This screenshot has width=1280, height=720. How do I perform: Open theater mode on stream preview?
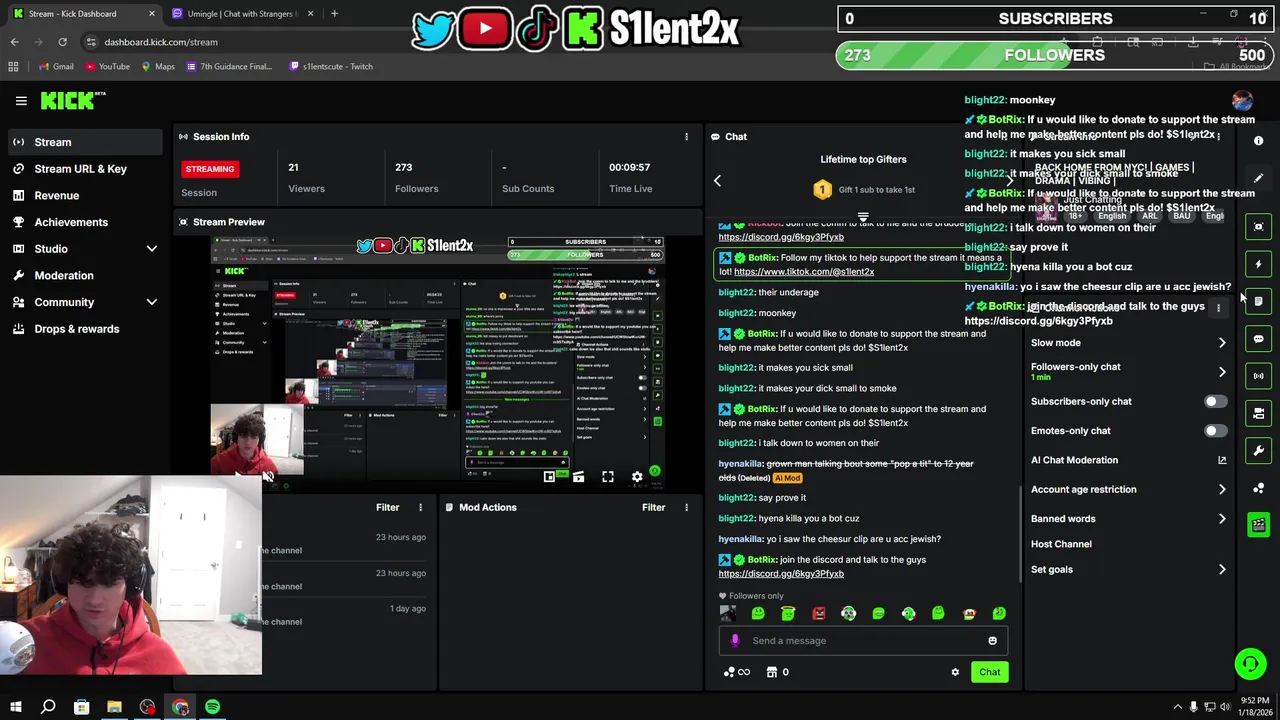(x=578, y=477)
